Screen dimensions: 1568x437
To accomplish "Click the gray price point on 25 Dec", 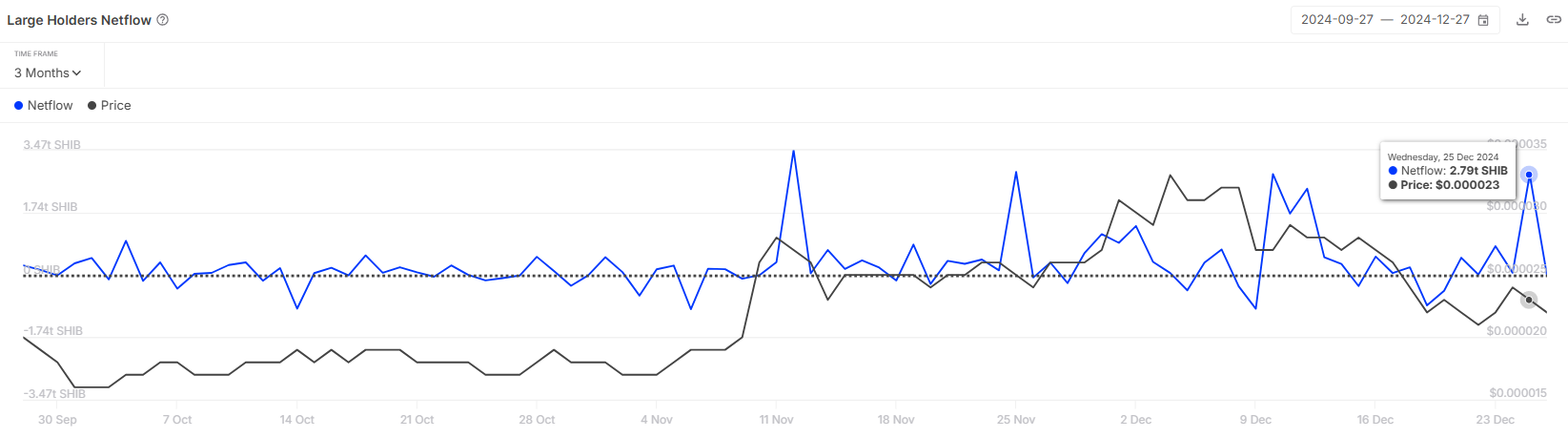I will [1529, 300].
